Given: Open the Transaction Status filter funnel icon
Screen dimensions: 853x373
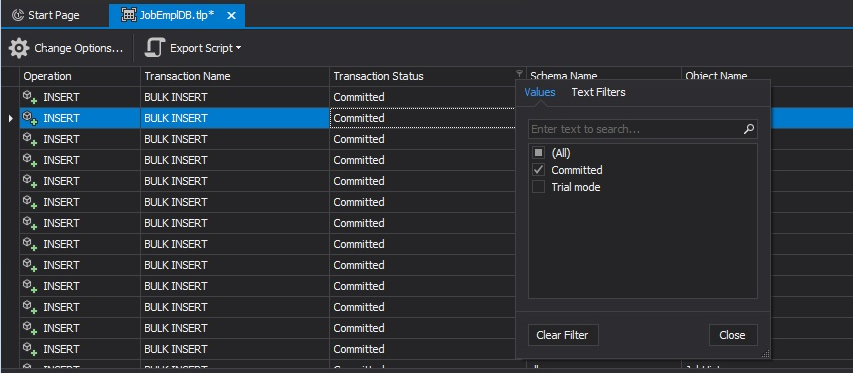Looking at the screenshot, I should [x=520, y=73].
